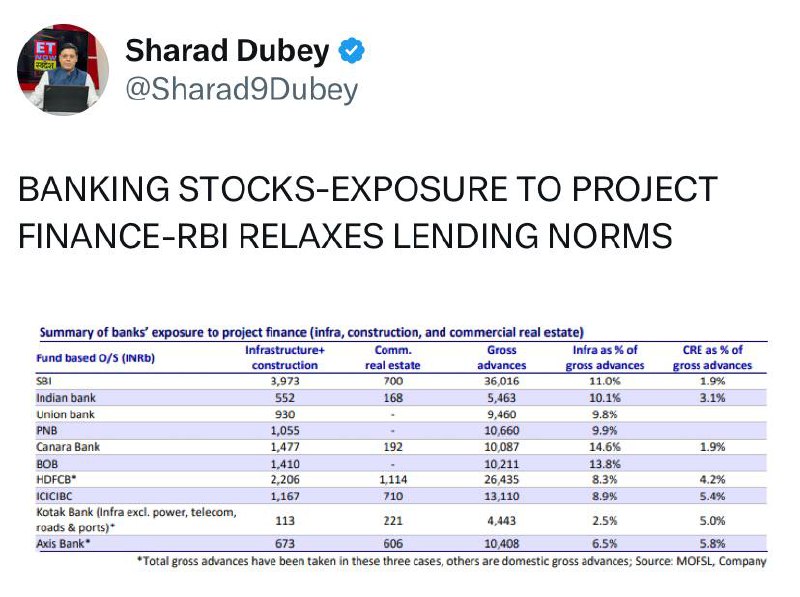
Task: Click the CRE as % of gross advances header
Action: (712, 358)
